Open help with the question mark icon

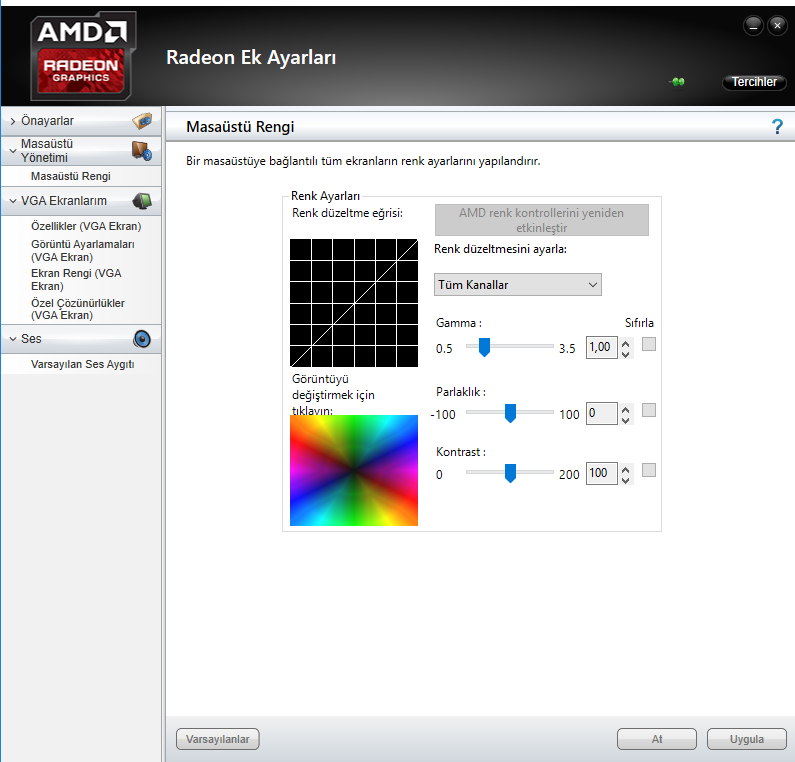point(777,127)
